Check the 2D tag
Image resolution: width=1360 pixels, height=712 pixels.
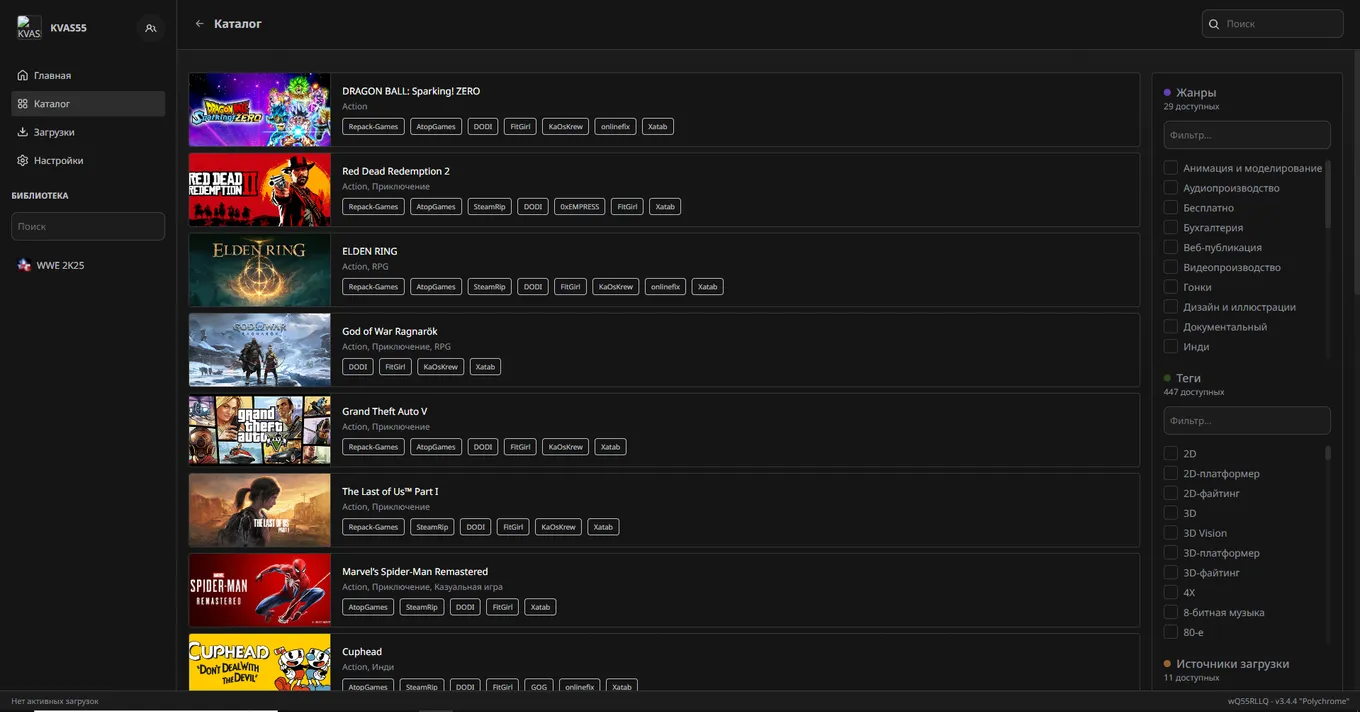click(1170, 454)
